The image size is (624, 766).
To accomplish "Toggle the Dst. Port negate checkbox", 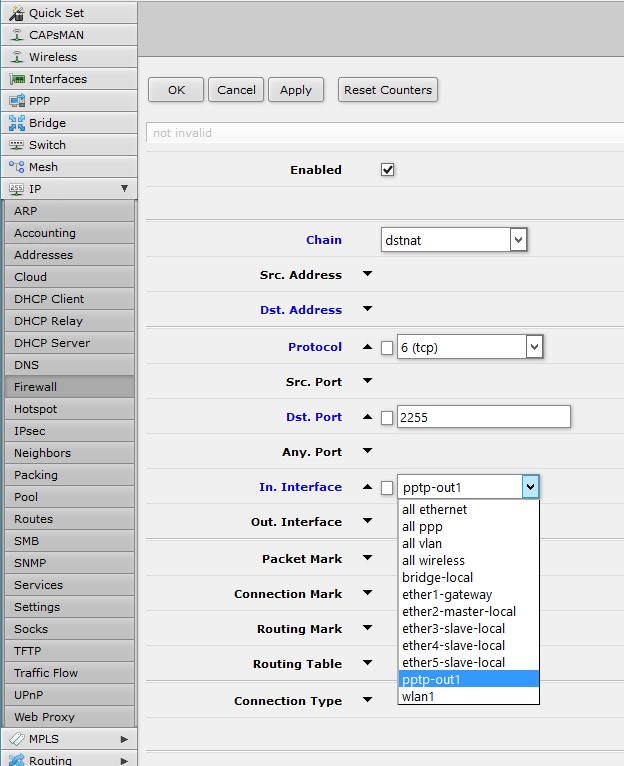I will coord(387,418).
